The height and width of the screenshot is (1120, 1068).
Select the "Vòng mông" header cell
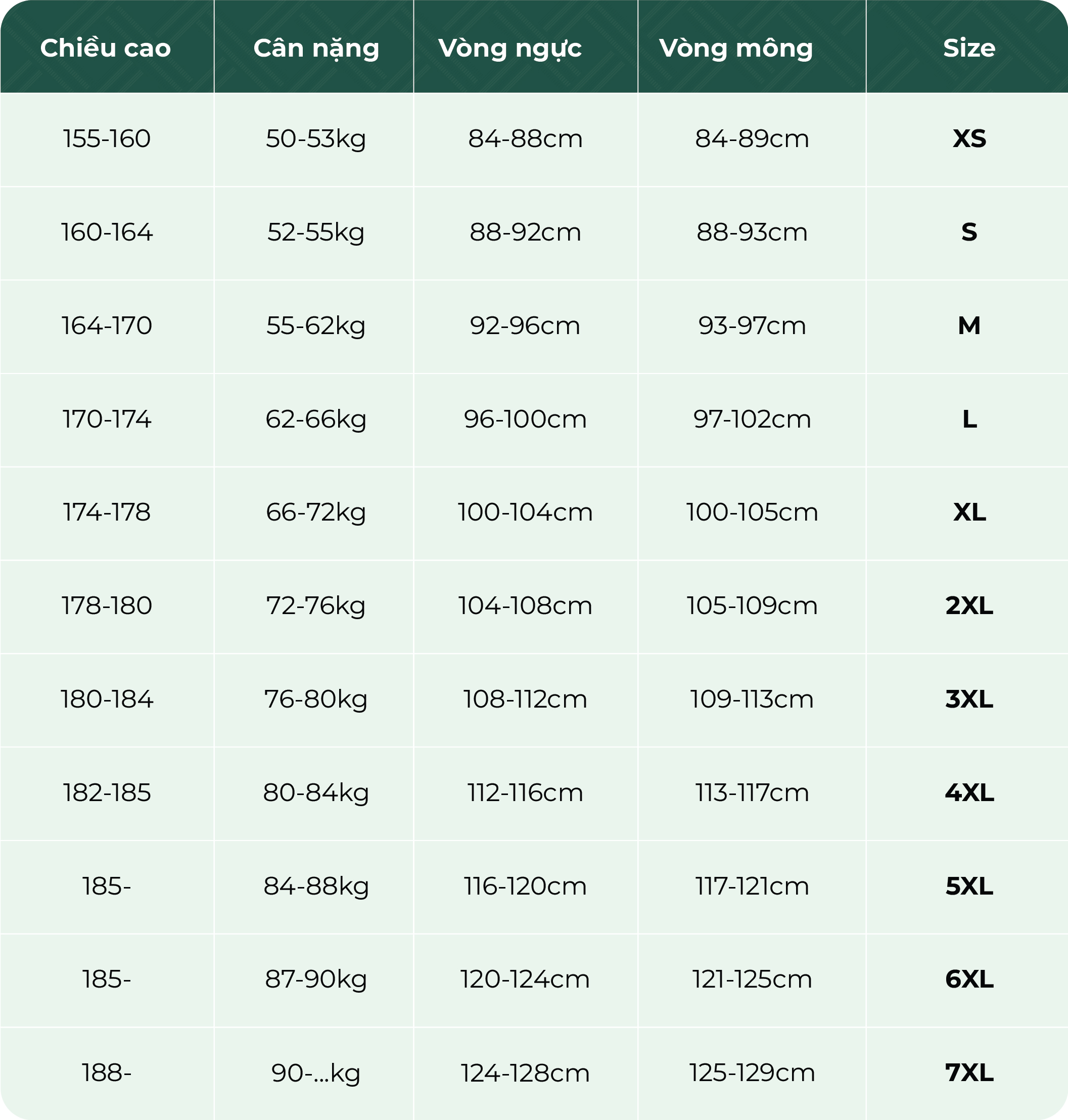coord(736,48)
